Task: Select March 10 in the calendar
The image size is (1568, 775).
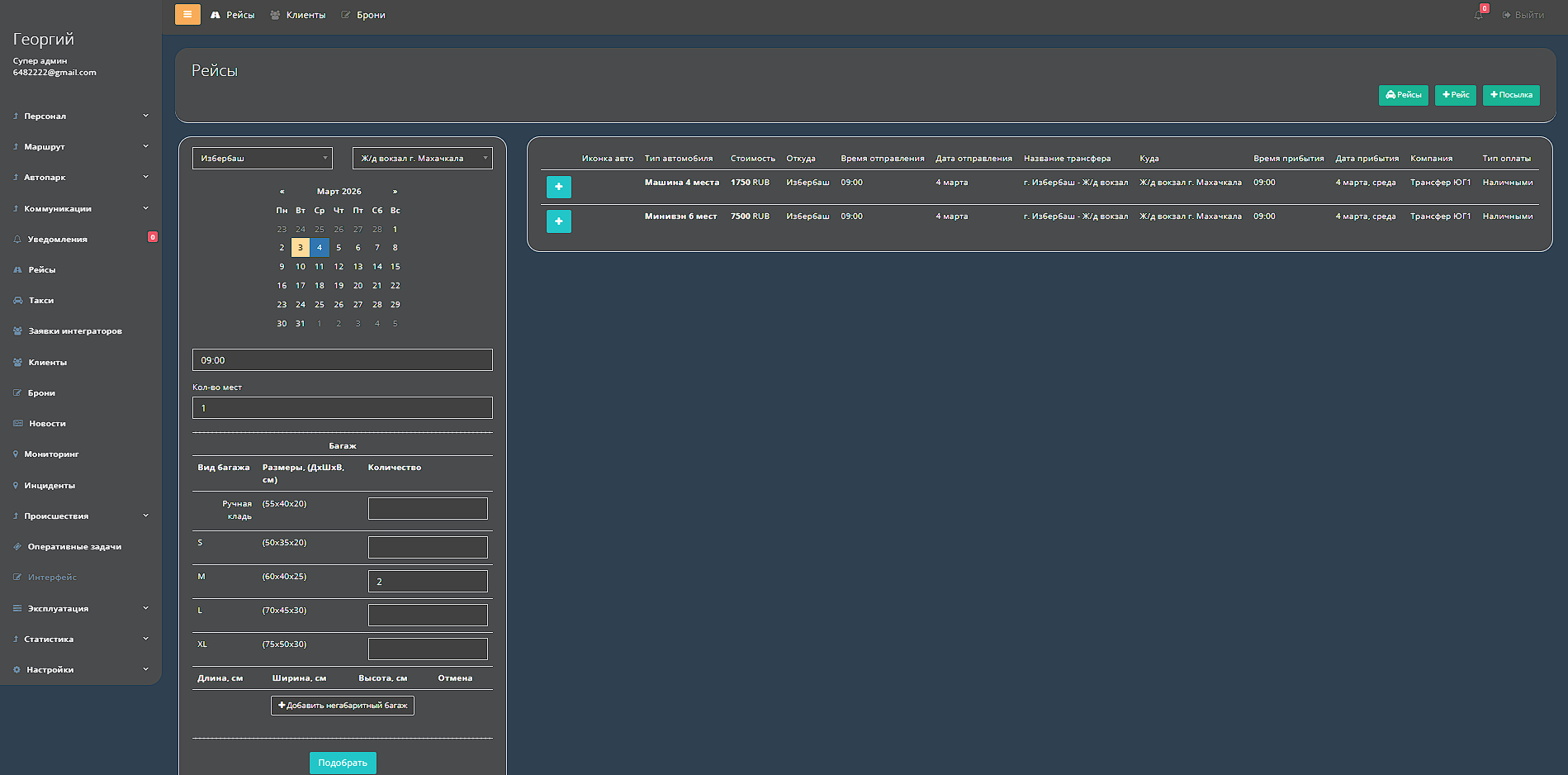Action: pos(301,267)
